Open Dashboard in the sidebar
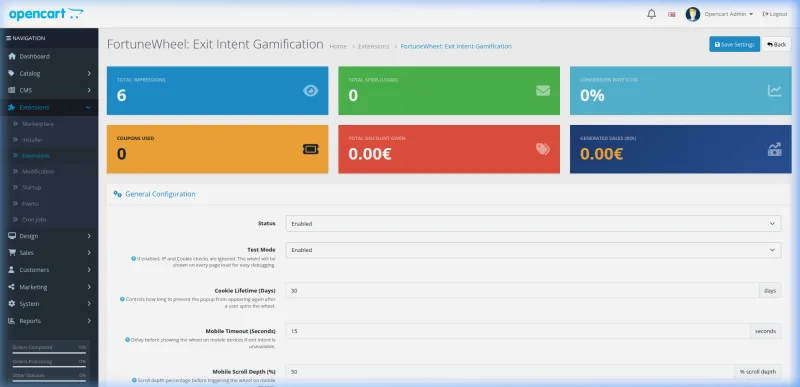Image resolution: width=800 pixels, height=387 pixels. (x=49, y=57)
